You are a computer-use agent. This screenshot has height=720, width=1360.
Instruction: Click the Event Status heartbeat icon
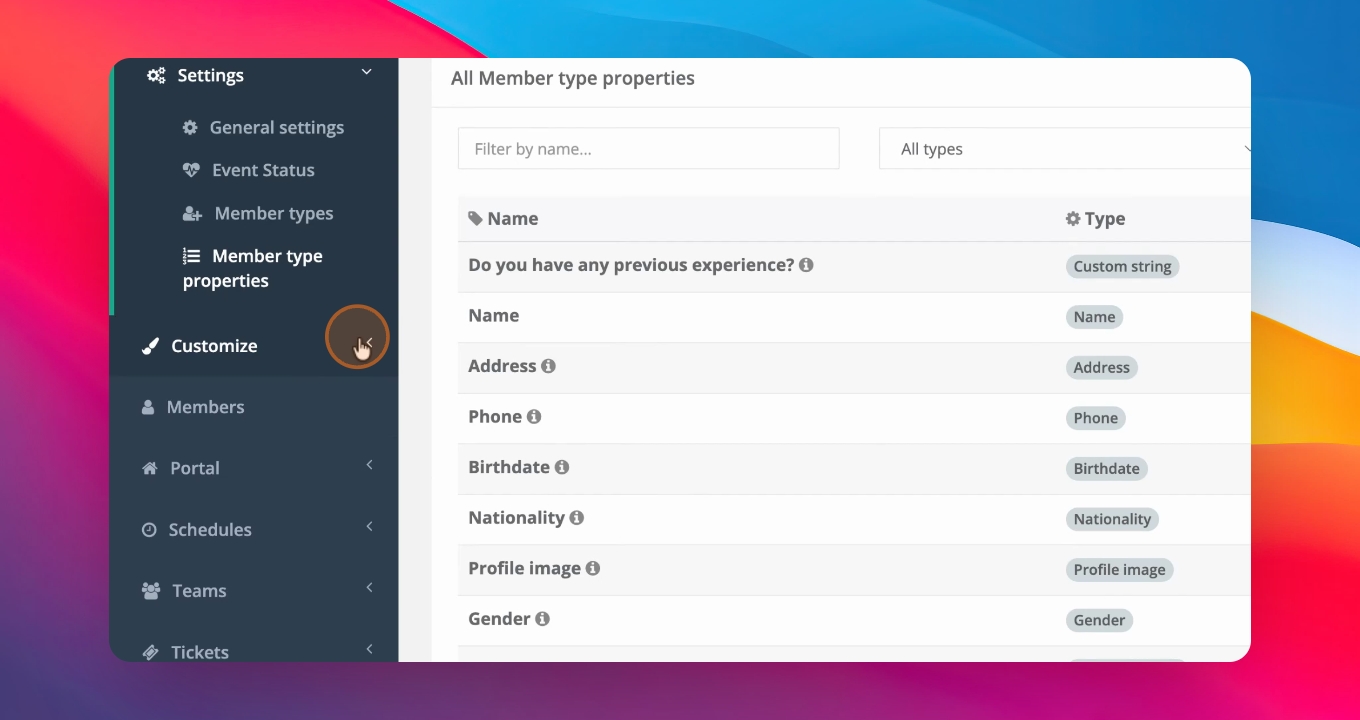pyautogui.click(x=191, y=170)
